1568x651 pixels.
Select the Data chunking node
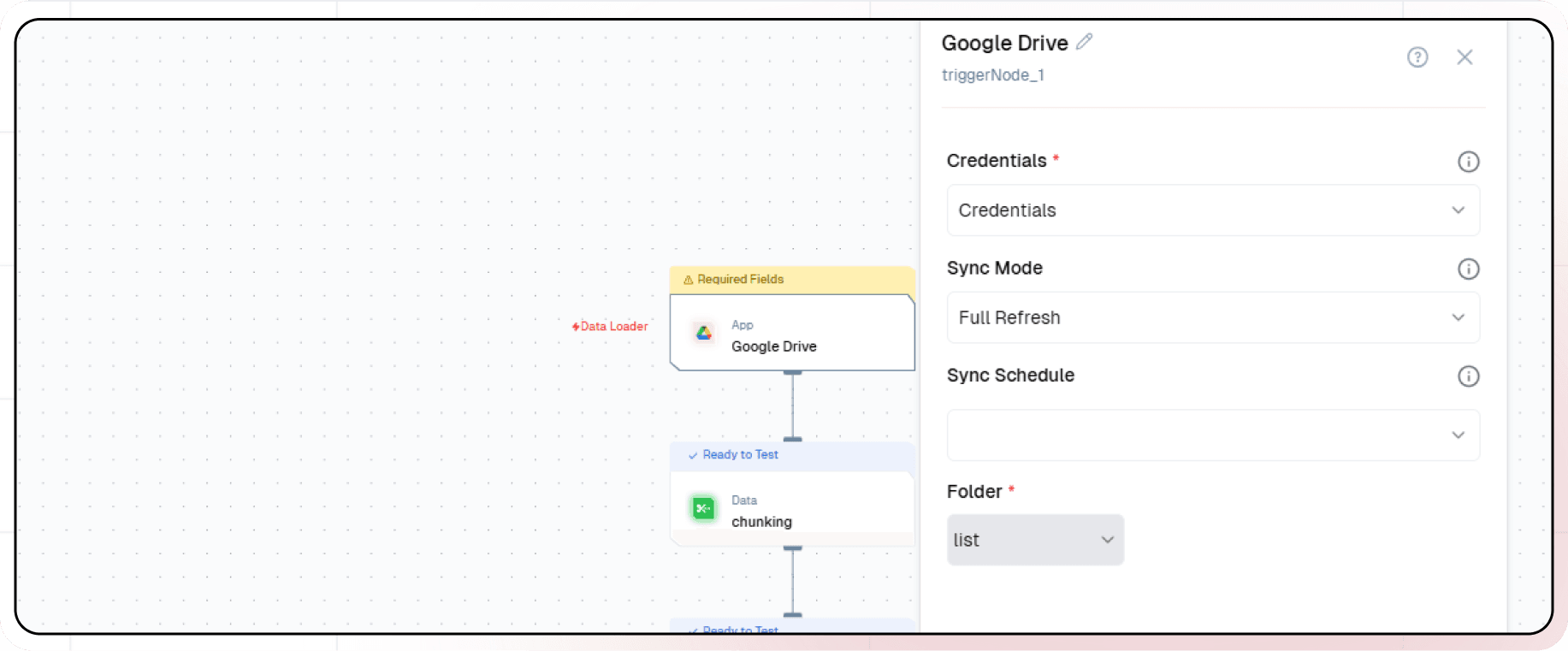point(791,510)
